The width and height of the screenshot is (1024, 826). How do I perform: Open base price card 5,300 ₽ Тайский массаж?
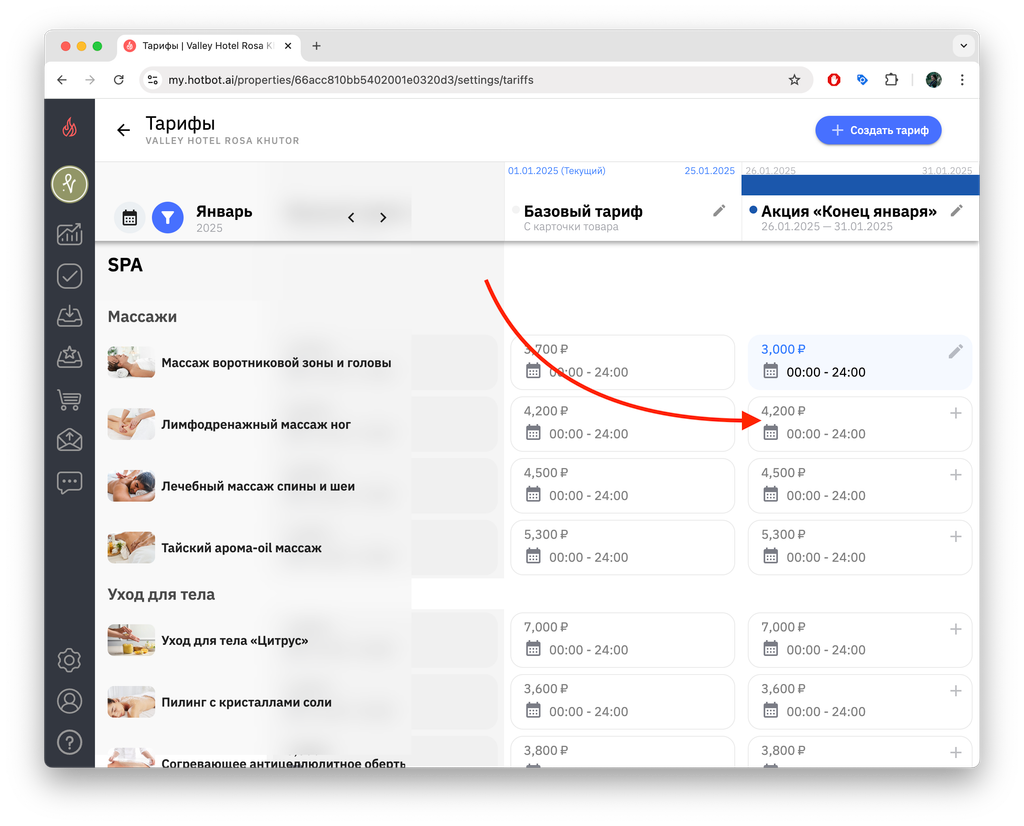point(622,547)
